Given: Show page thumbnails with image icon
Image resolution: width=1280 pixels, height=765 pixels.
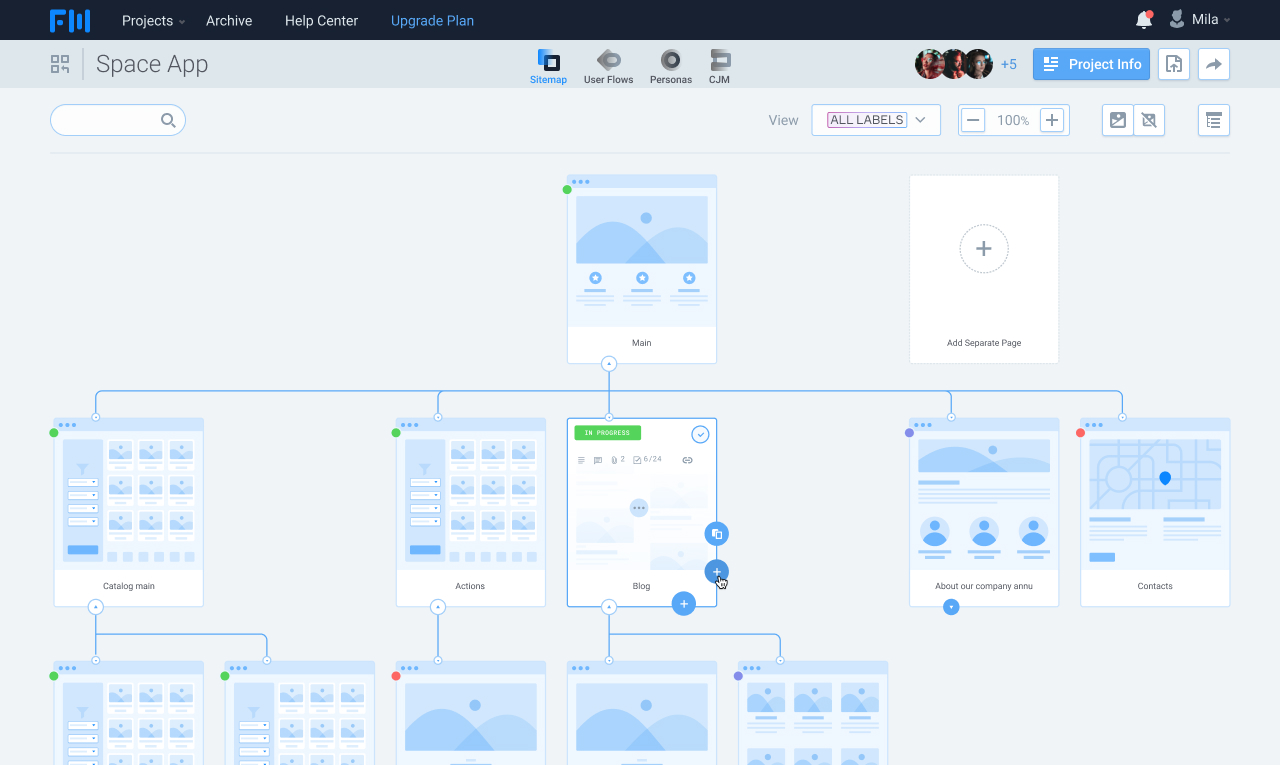Looking at the screenshot, I should point(1118,120).
